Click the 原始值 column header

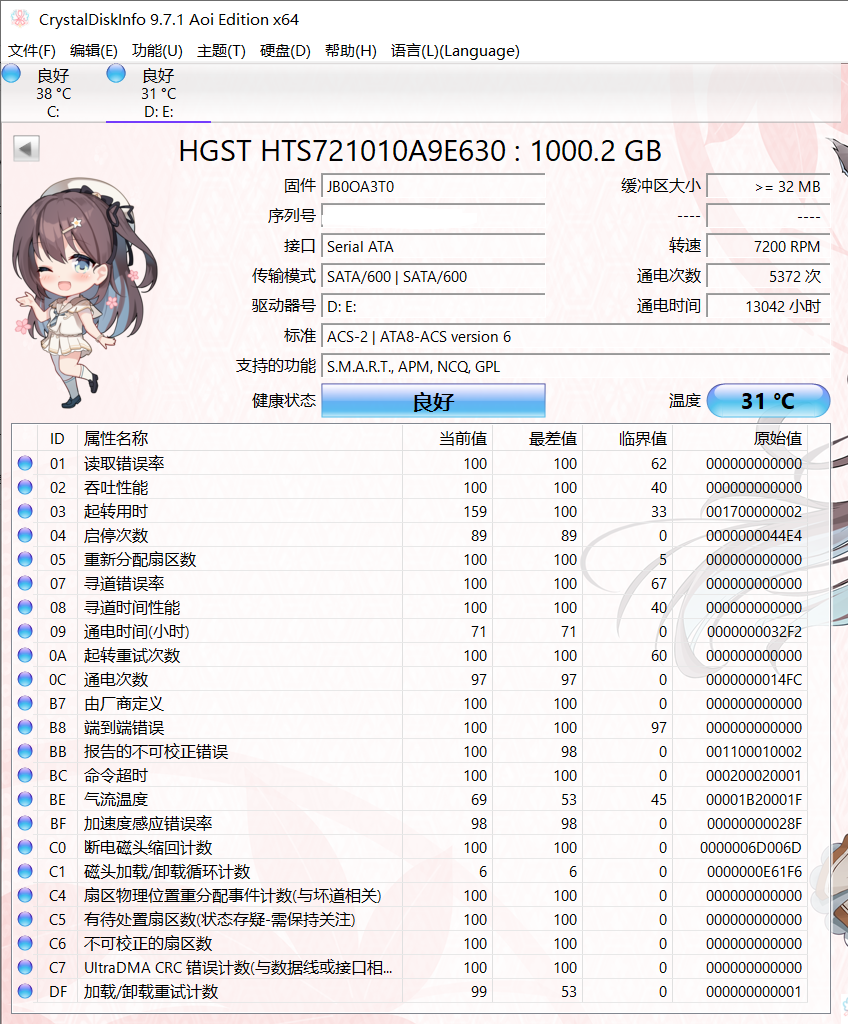click(740, 438)
